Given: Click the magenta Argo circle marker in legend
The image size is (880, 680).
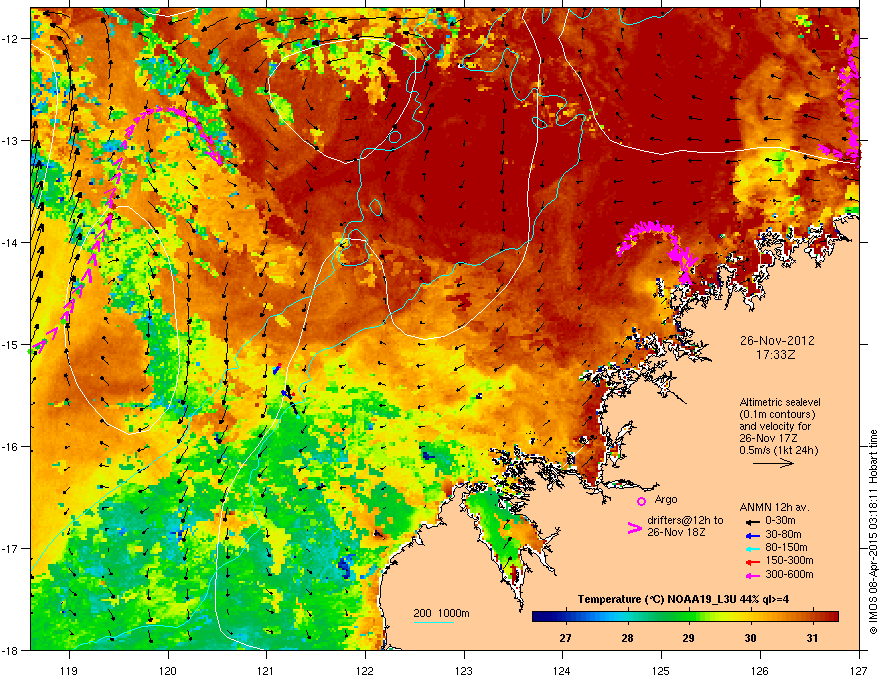Looking at the screenshot, I should pyautogui.click(x=641, y=501).
